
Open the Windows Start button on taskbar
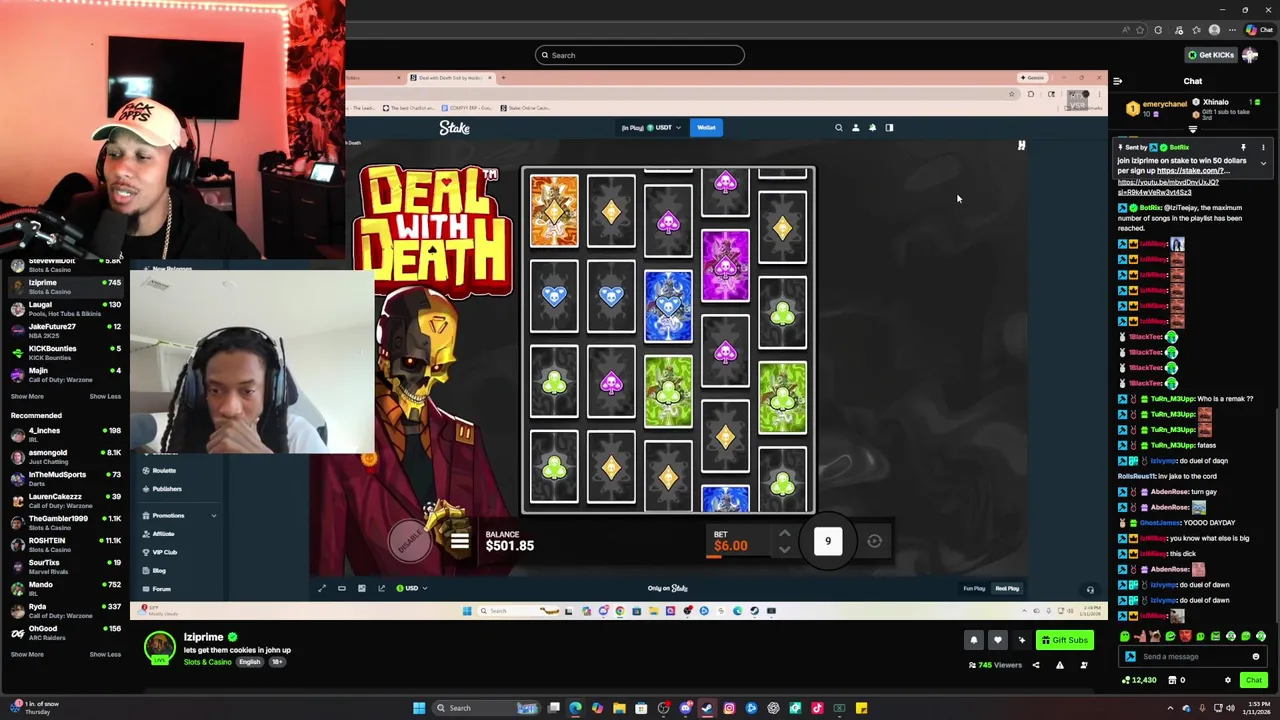point(419,708)
